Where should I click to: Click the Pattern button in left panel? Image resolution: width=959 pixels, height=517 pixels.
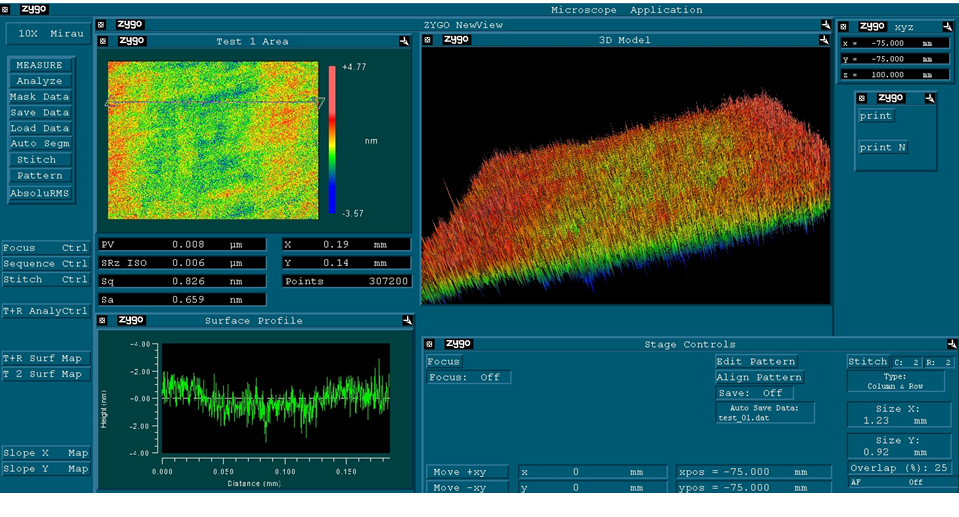coord(41,176)
